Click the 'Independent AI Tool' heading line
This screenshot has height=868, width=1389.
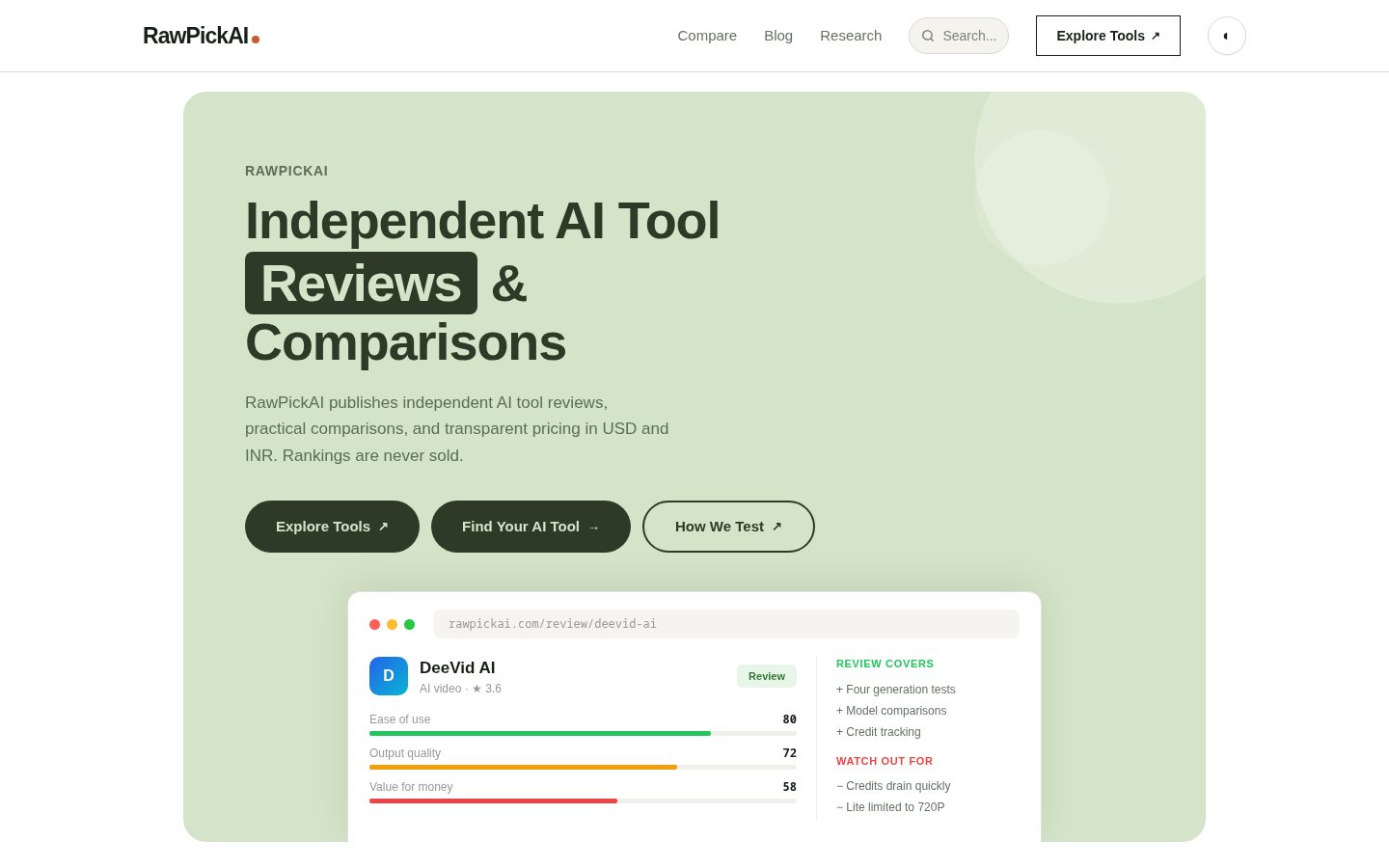pos(482,221)
